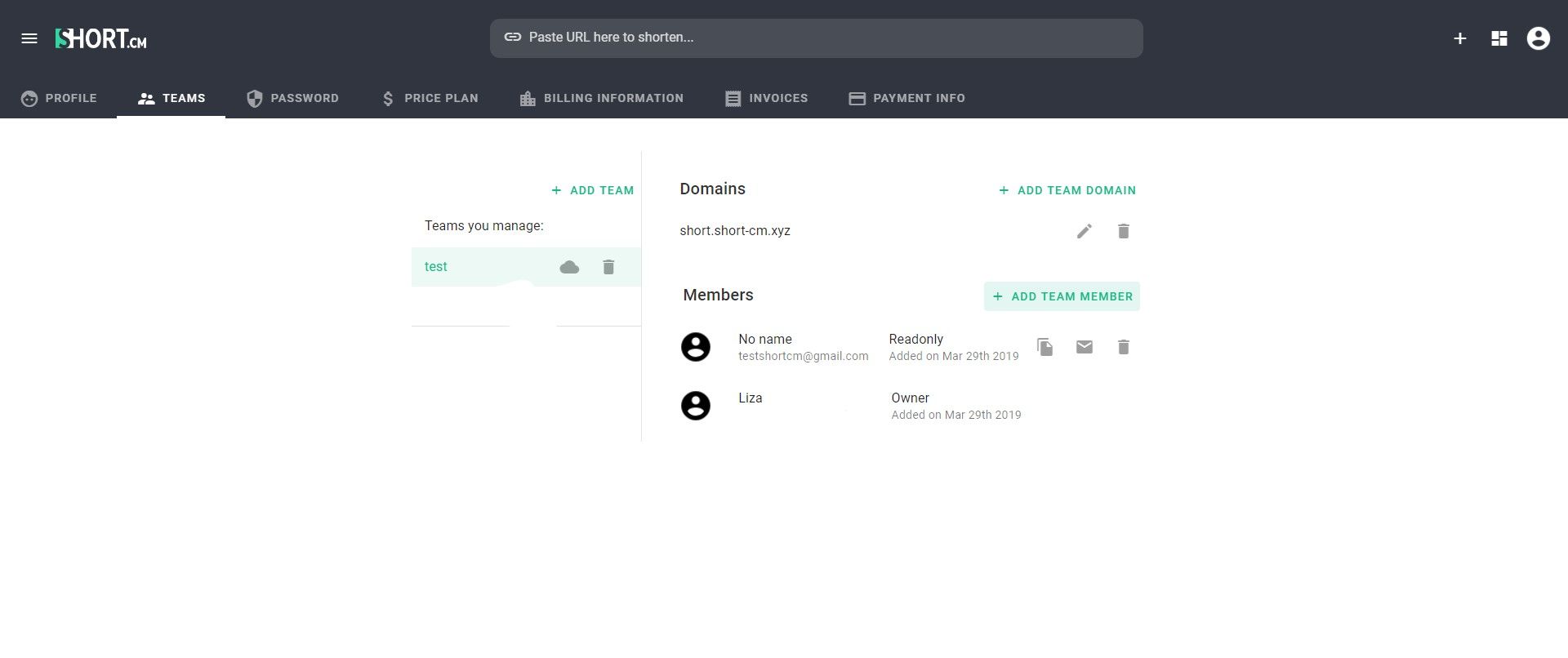Open the dashboard grid icon
This screenshot has height=658, width=1568.
(x=1499, y=38)
